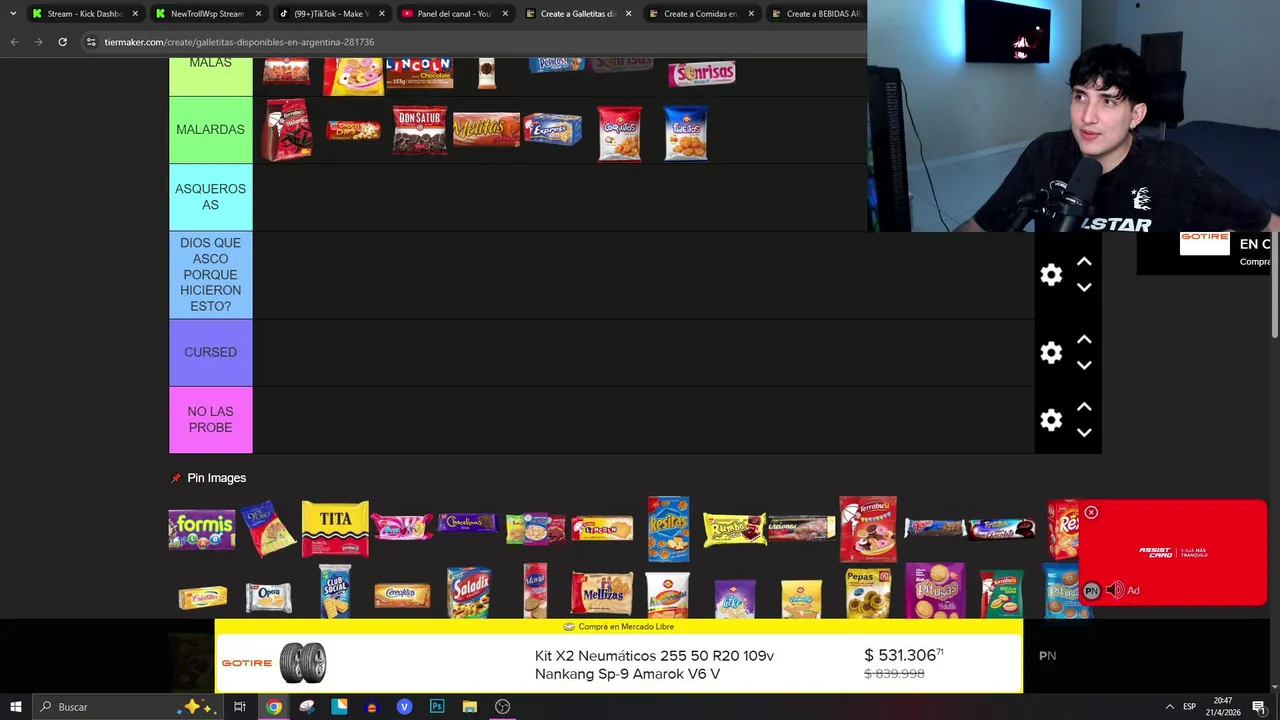Choose the Pepas cookie bag image
This screenshot has width=1280, height=720.
click(867, 593)
